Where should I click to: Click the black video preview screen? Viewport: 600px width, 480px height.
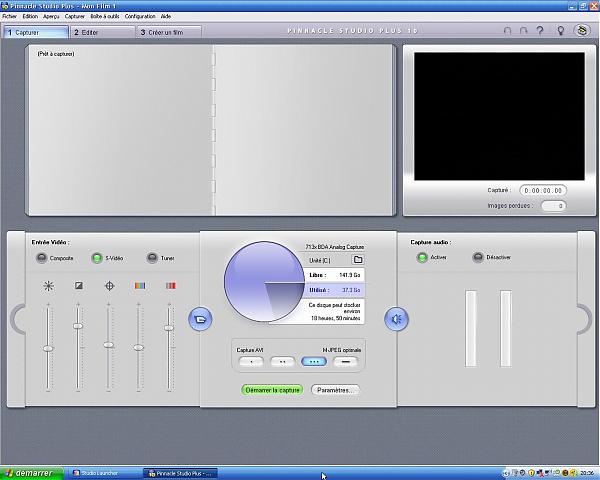499,116
